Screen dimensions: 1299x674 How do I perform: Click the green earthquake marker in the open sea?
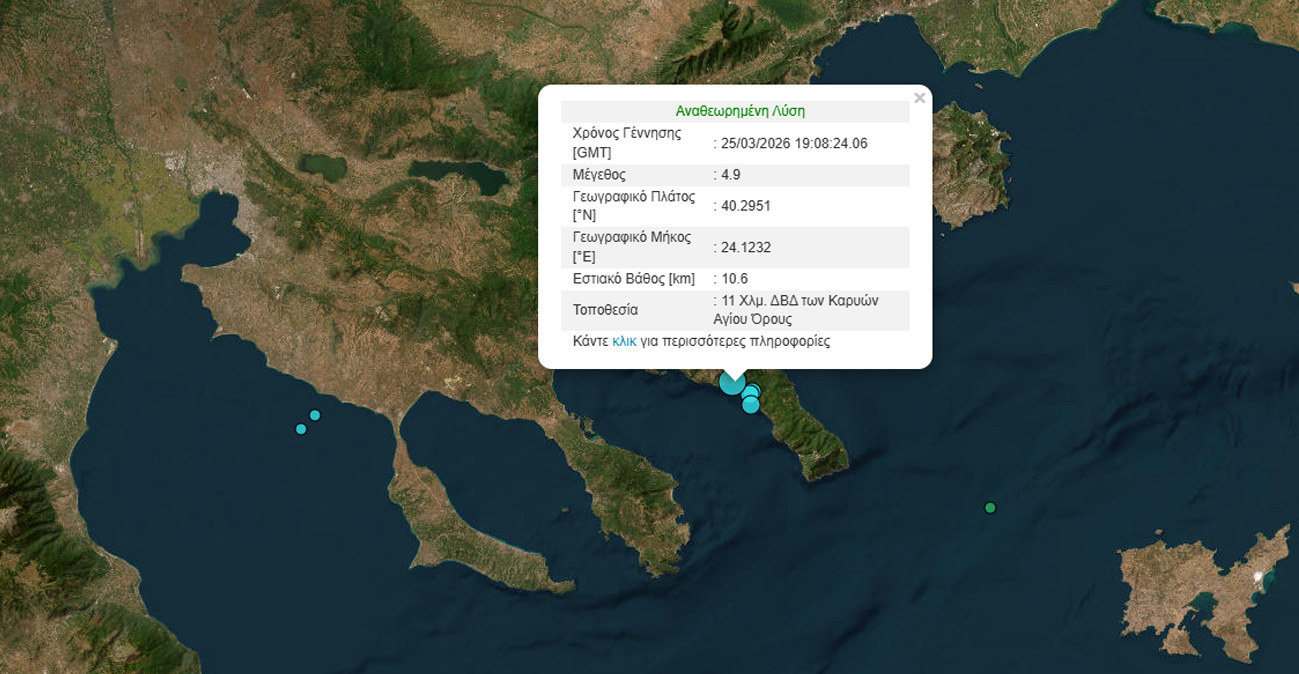990,508
